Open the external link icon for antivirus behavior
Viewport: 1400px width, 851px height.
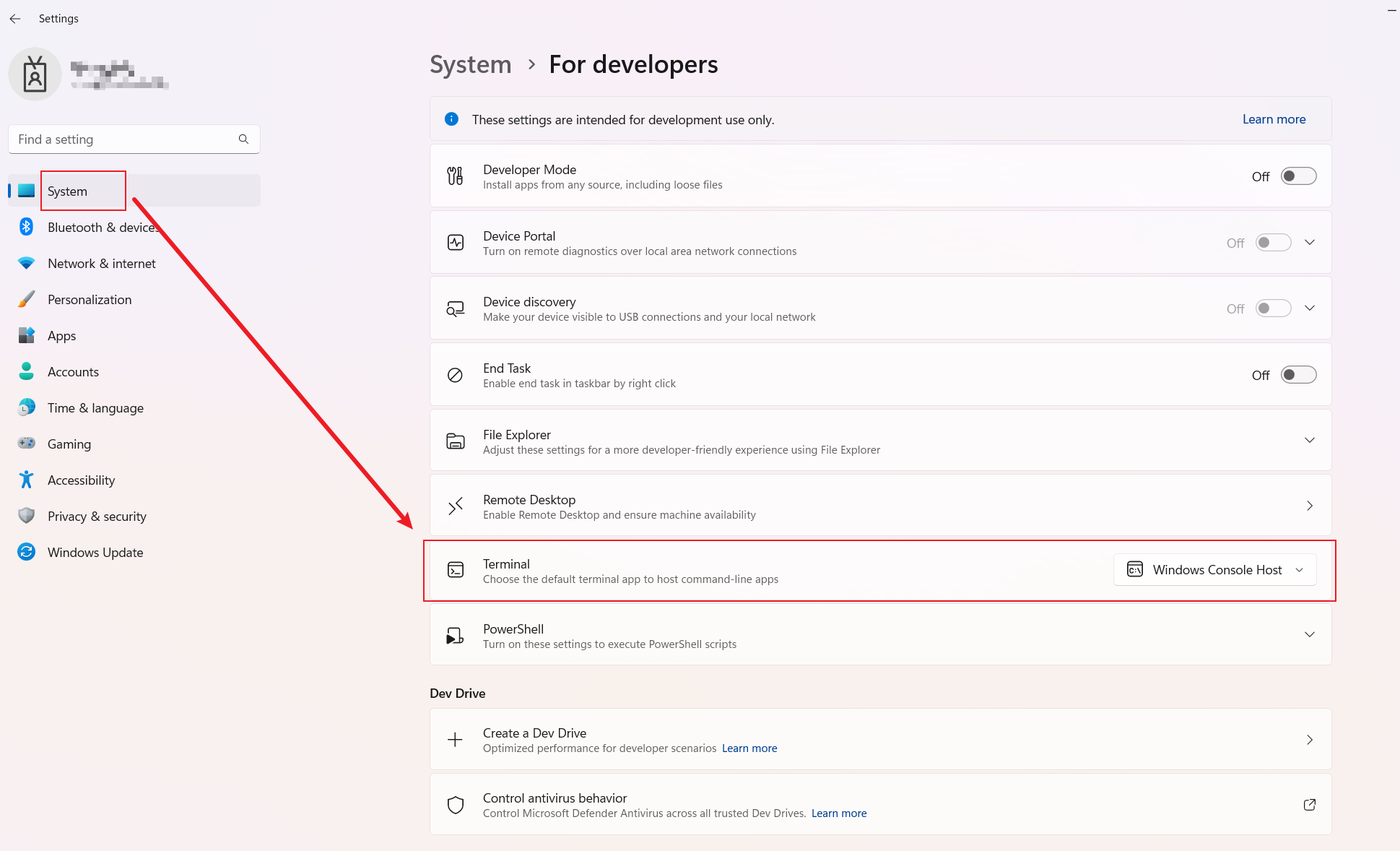tap(1309, 805)
